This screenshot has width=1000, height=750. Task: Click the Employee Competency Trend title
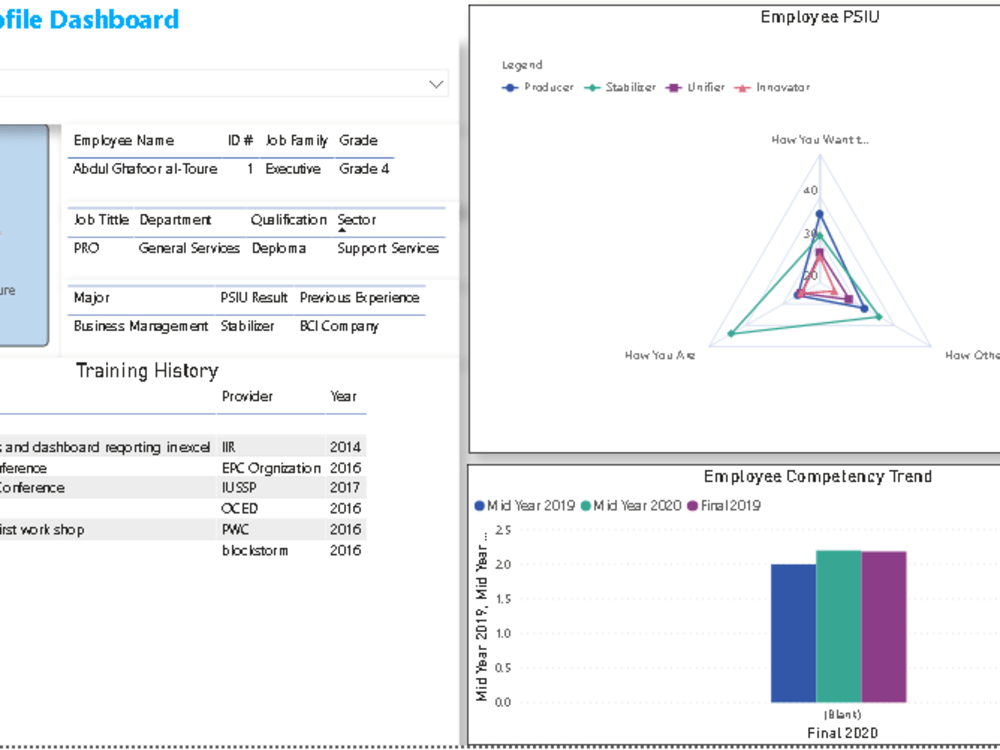[x=818, y=476]
